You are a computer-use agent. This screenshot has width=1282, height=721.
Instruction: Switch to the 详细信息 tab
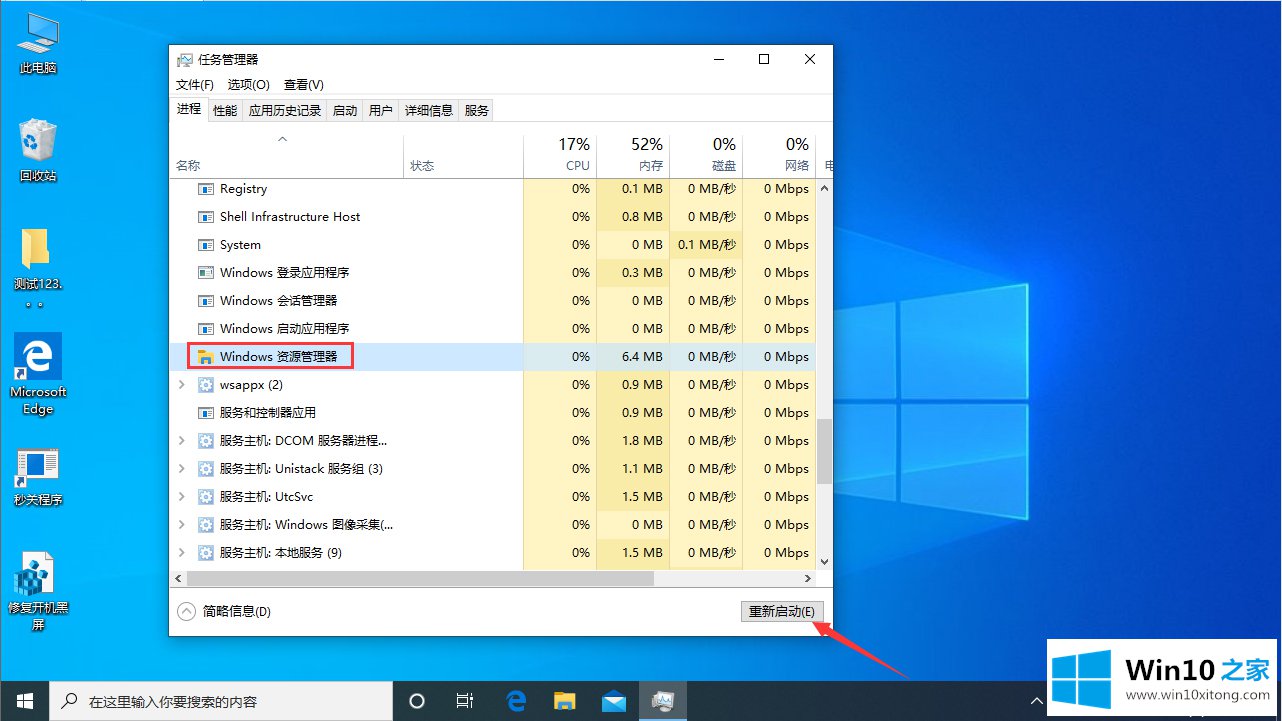click(x=429, y=111)
